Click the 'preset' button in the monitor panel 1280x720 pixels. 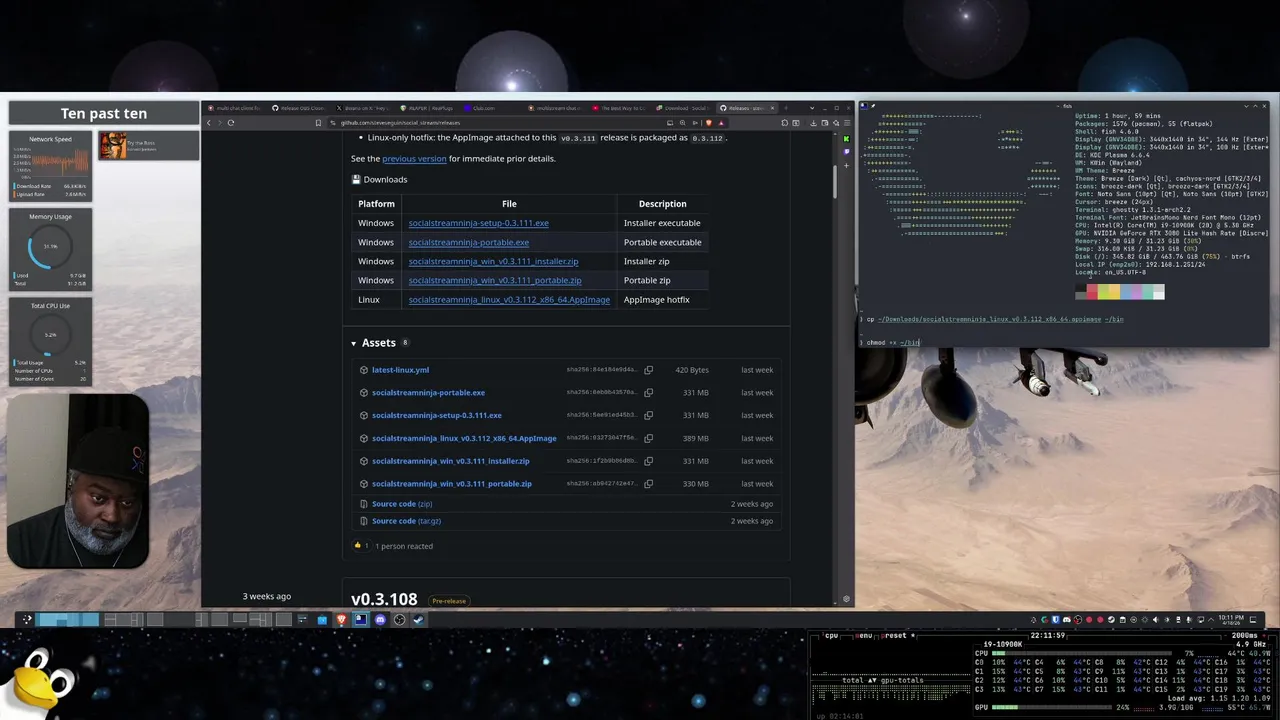(x=895, y=636)
